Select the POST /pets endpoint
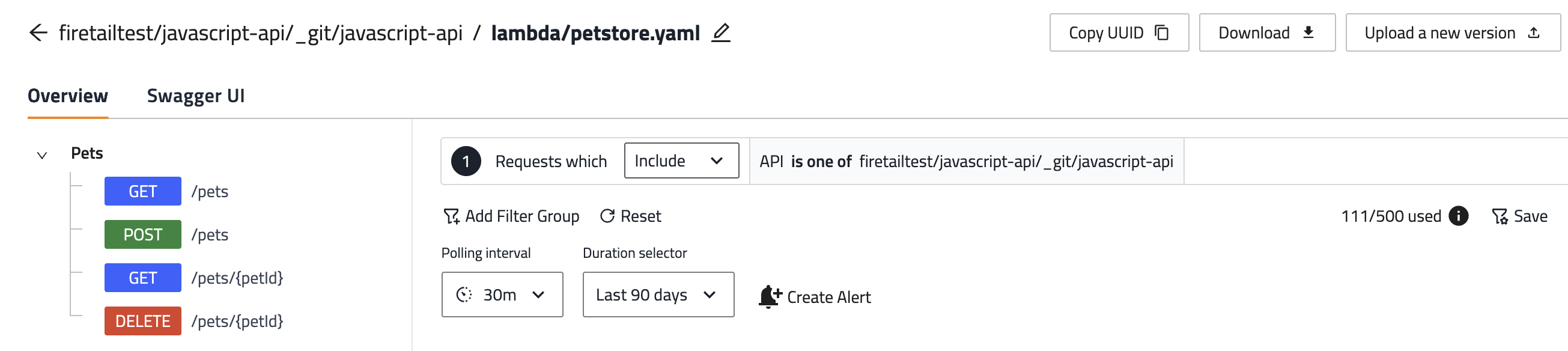1568x351 pixels. [143, 234]
